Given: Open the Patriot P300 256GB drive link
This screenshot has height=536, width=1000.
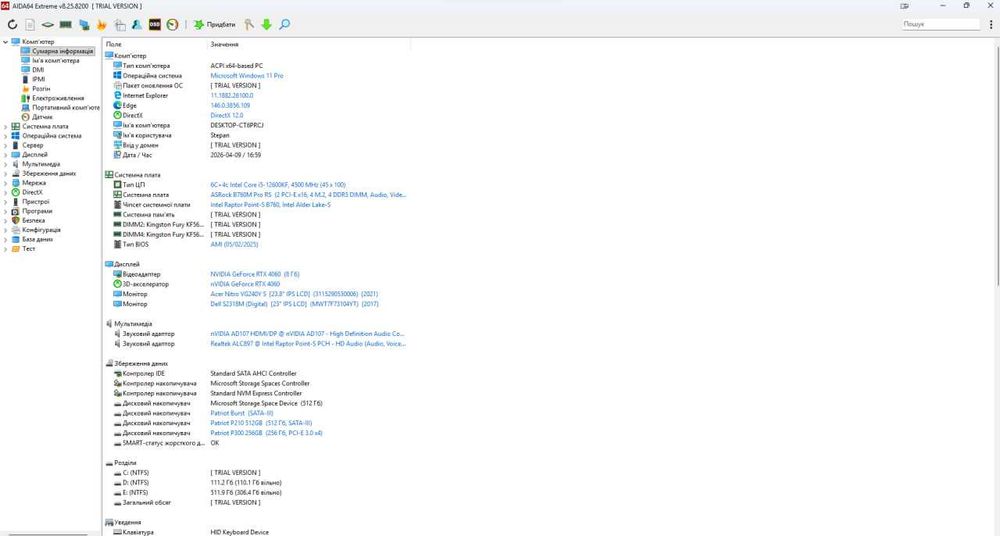Looking at the screenshot, I should pyautogui.click(x=267, y=433).
